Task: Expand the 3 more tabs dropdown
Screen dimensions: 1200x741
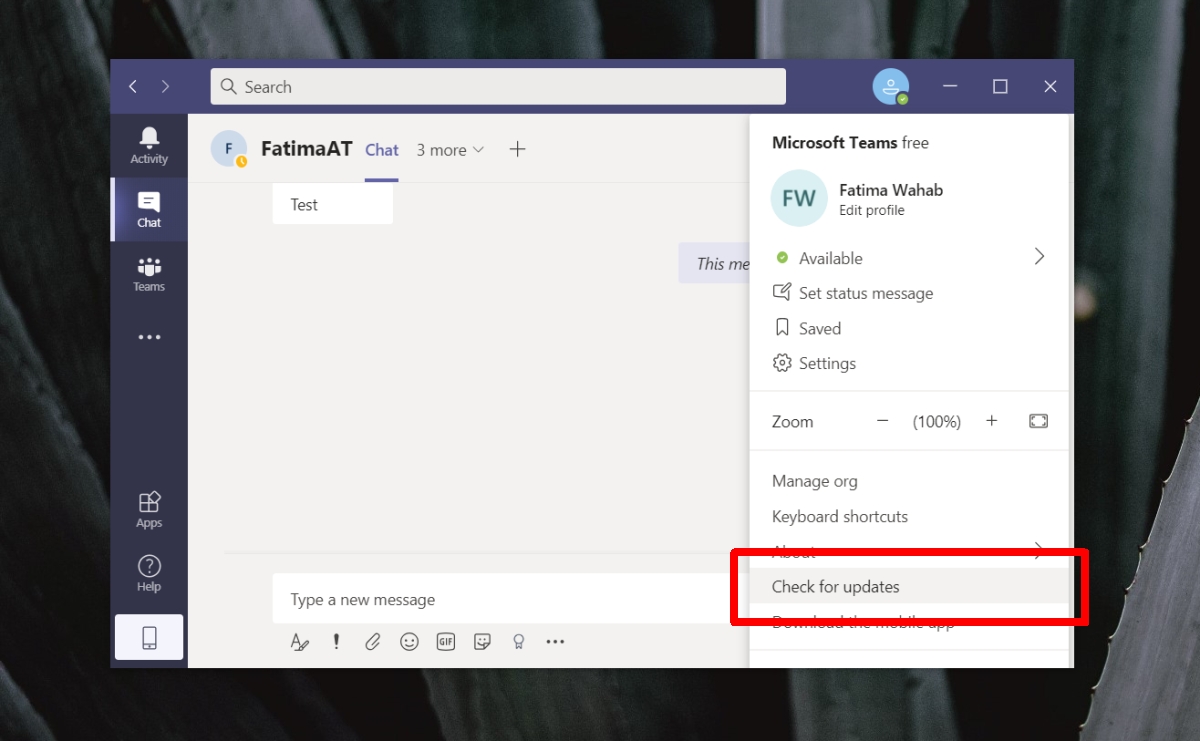Action: click(450, 149)
